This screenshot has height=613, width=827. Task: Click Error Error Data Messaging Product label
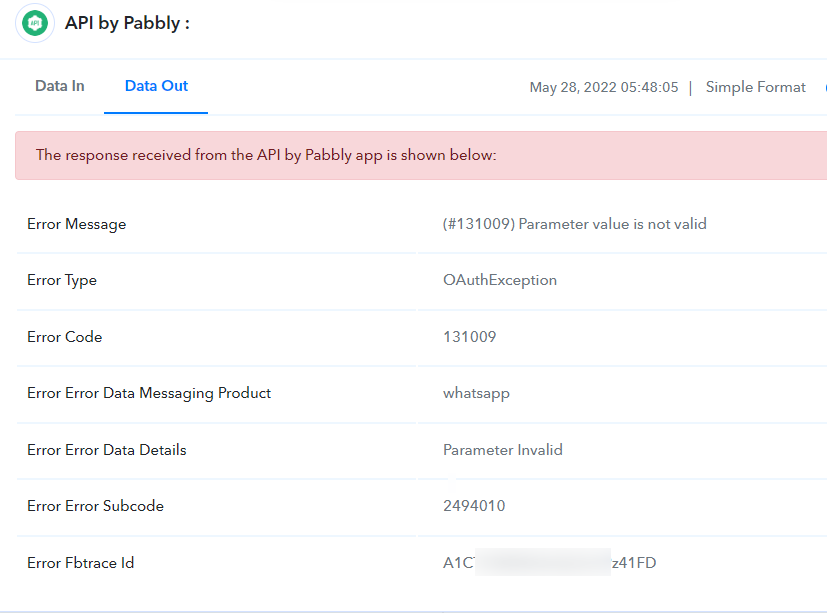point(149,394)
